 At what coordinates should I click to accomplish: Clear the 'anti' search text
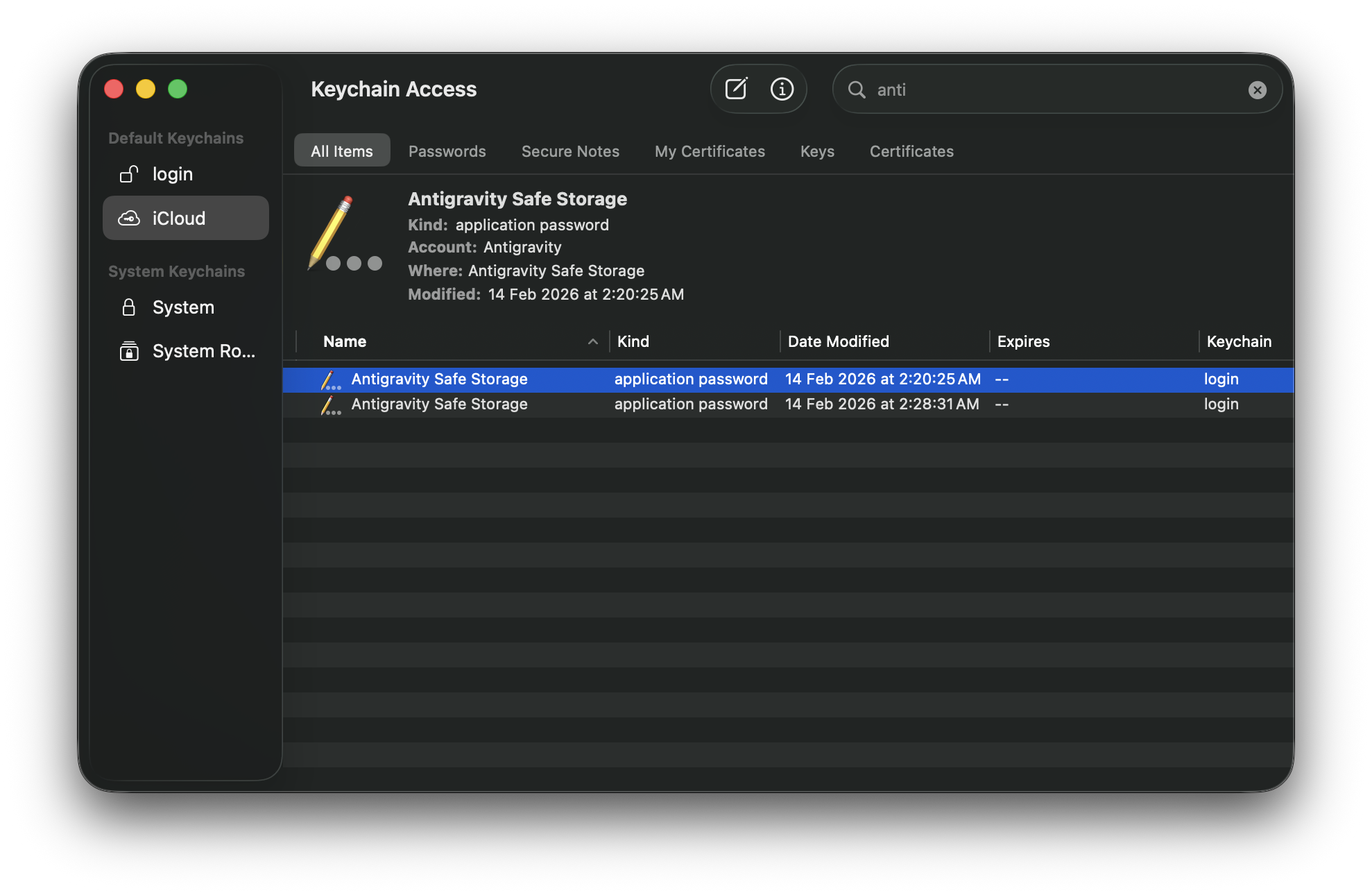pos(1258,89)
